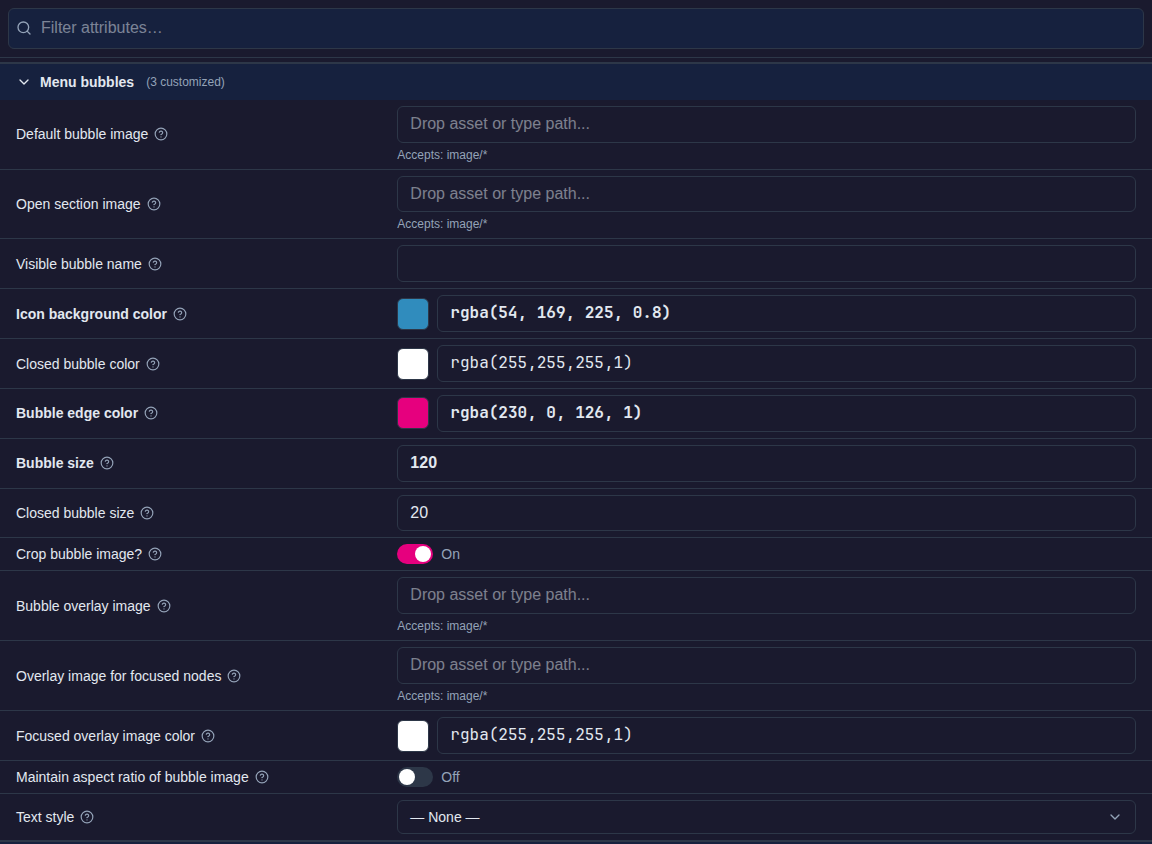Image resolution: width=1152 pixels, height=844 pixels.
Task: Click the Default bubble image path field
Action: [766, 124]
